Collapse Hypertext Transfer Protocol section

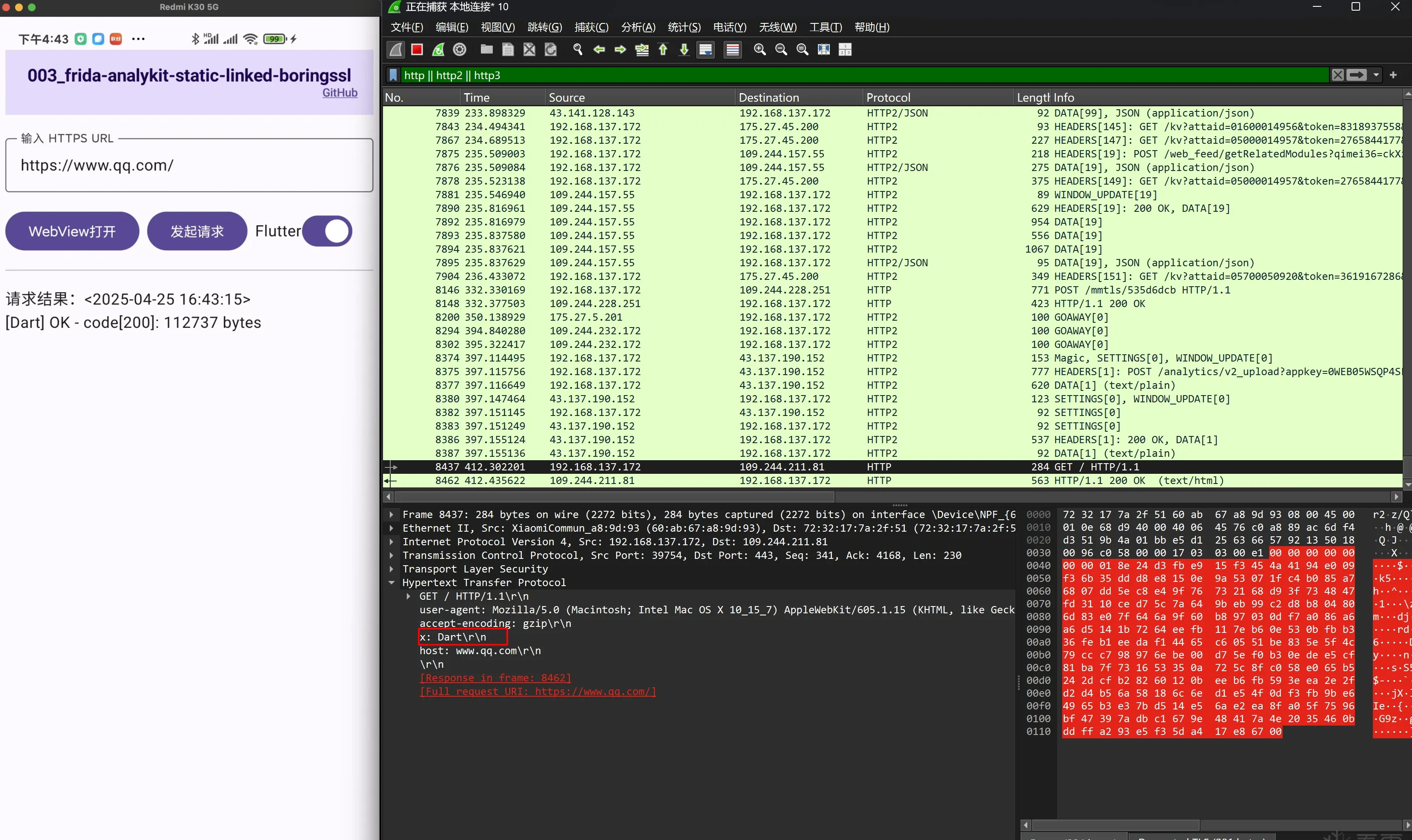coord(392,582)
